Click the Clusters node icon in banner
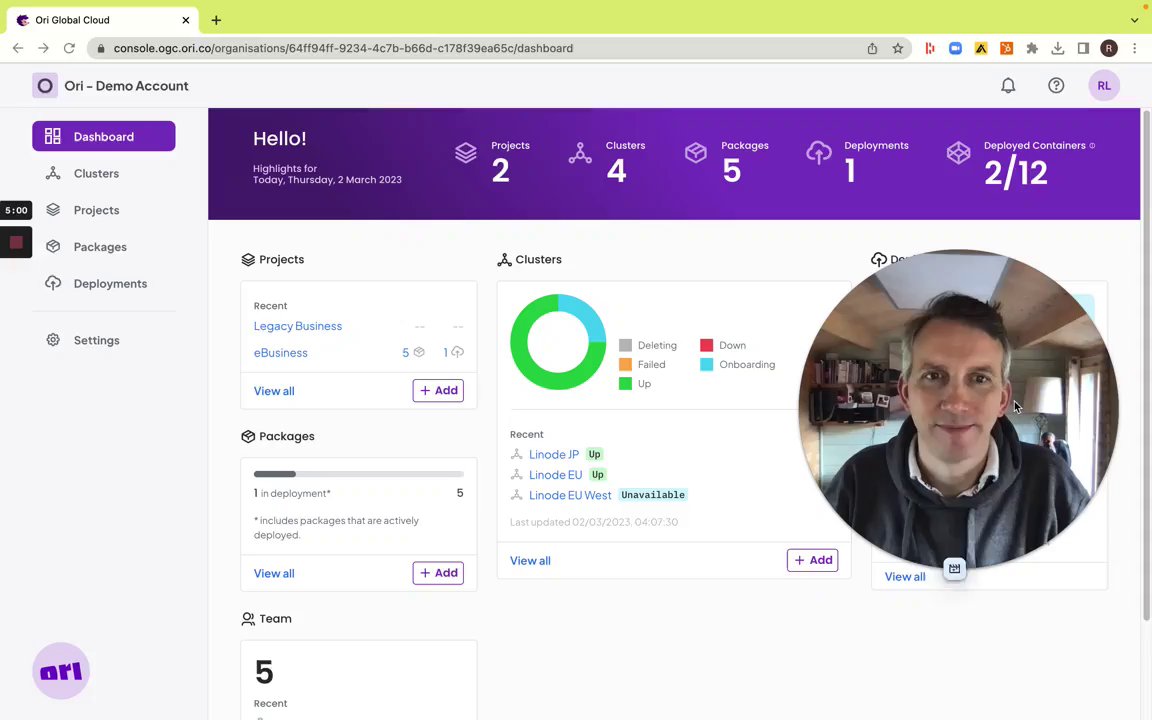Image resolution: width=1152 pixels, height=720 pixels. 580,153
